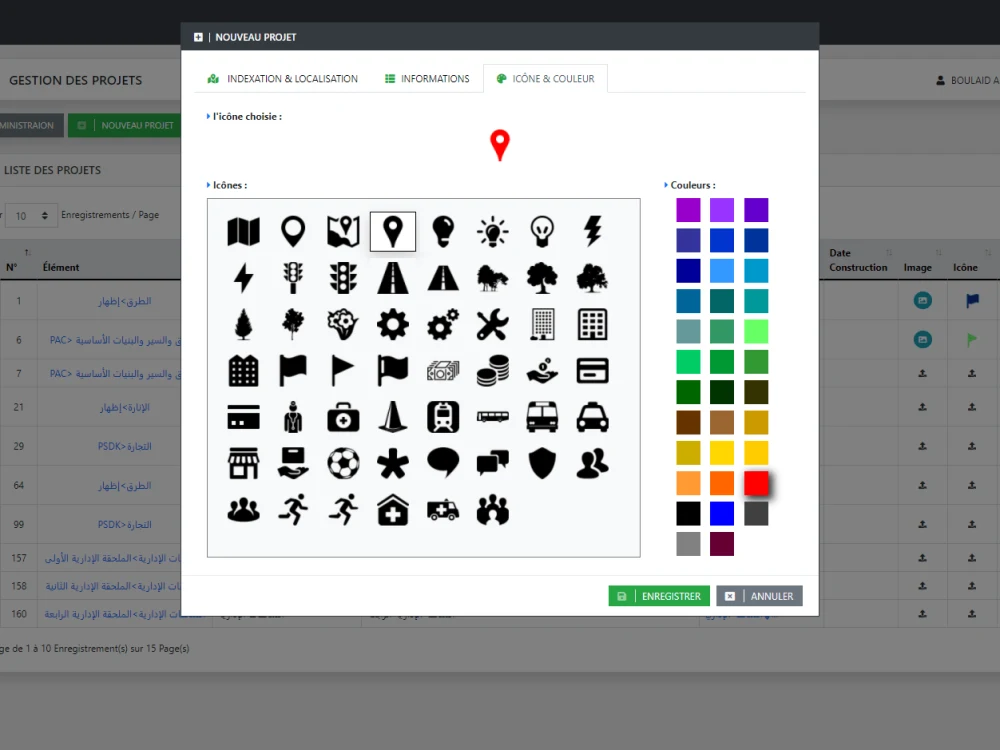Open the project link in row 29
The width and height of the screenshot is (1000, 750).
click(x=124, y=446)
